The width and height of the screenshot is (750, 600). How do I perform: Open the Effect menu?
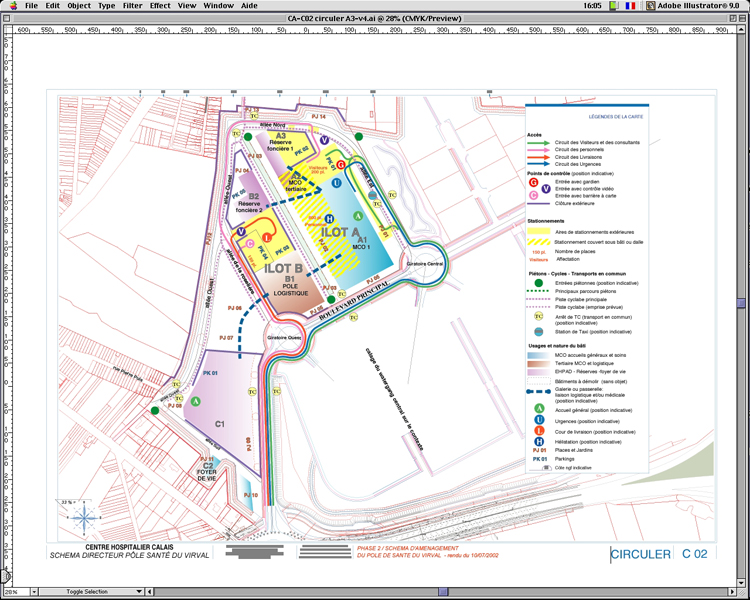point(160,6)
